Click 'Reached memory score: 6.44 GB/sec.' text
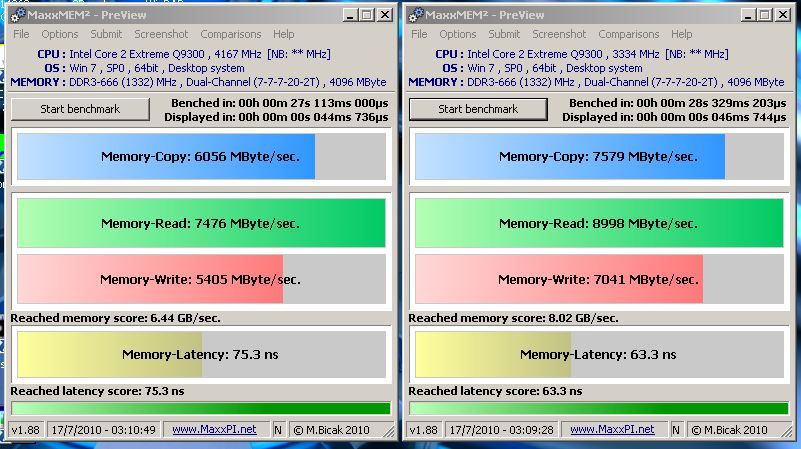This screenshot has height=449, width=801. pyautogui.click(x=115, y=318)
